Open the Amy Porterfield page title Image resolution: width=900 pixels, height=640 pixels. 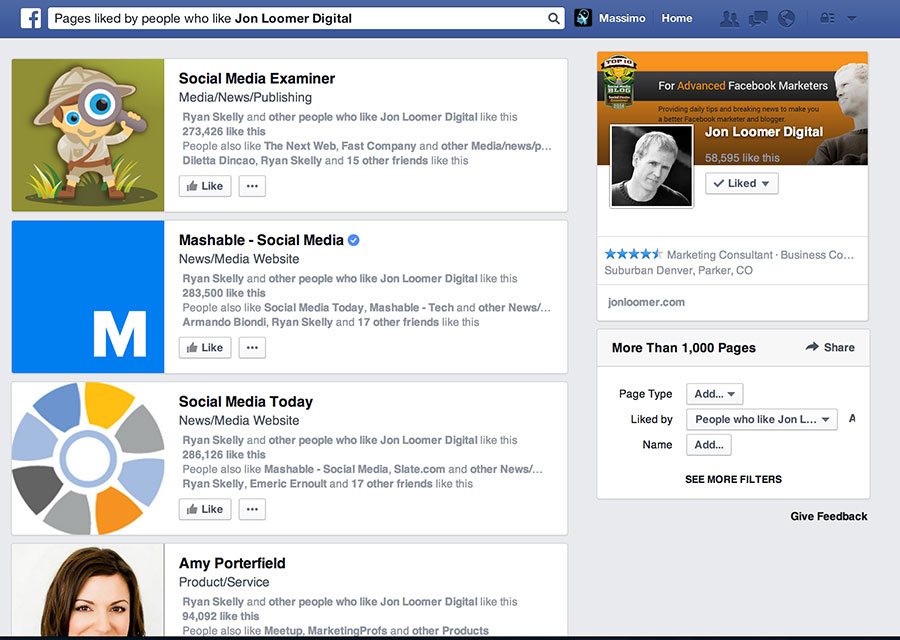[232, 563]
